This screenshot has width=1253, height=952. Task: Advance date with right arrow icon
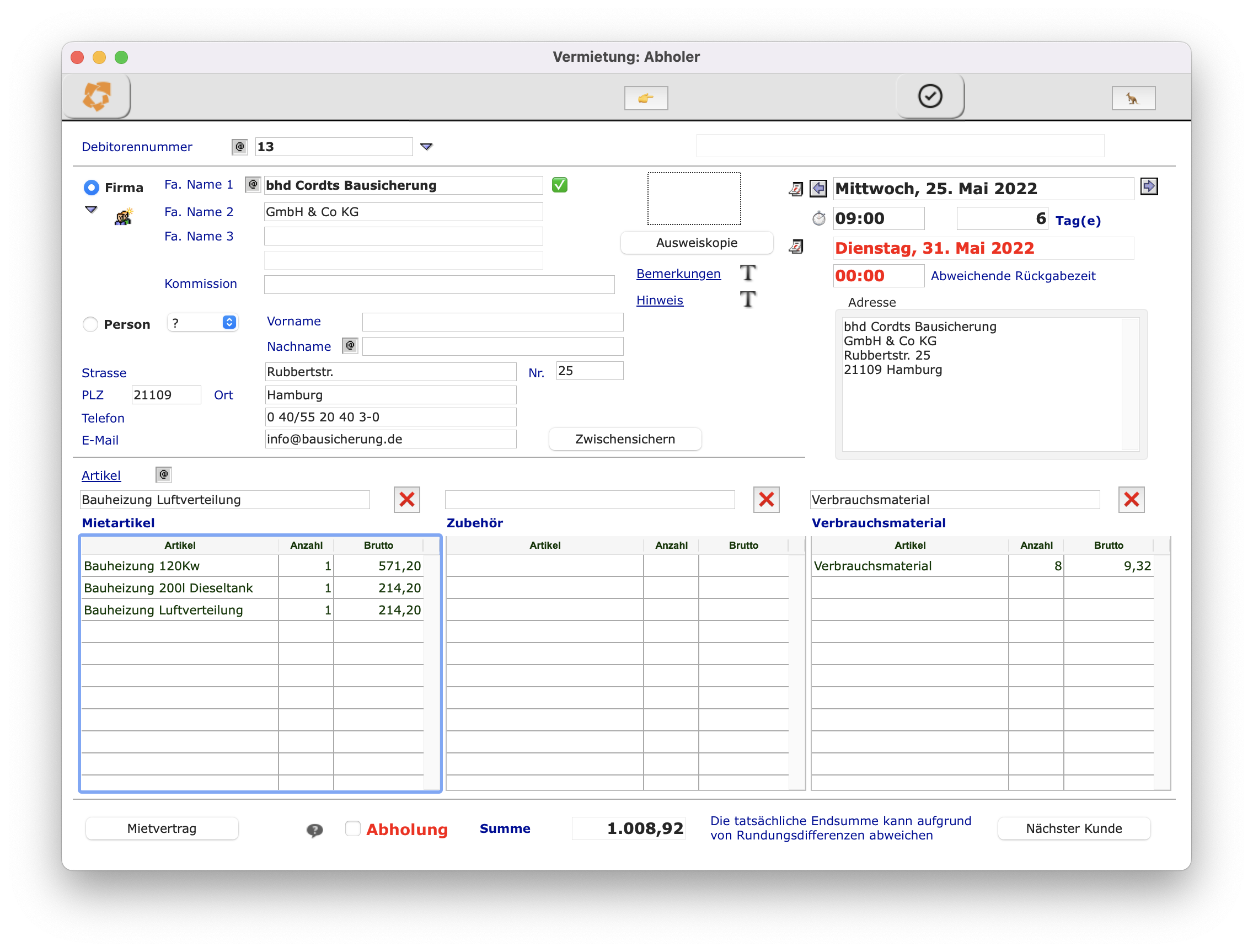point(1149,186)
